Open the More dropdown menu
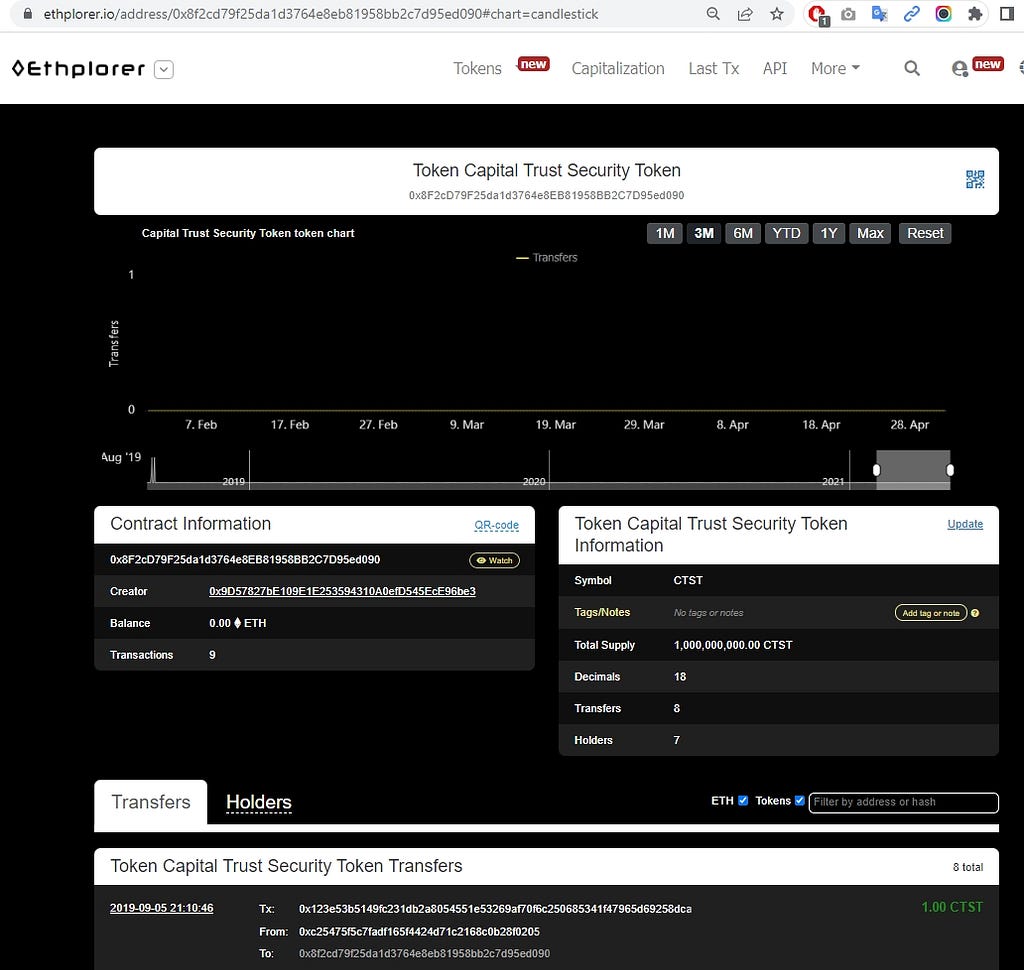 (835, 69)
